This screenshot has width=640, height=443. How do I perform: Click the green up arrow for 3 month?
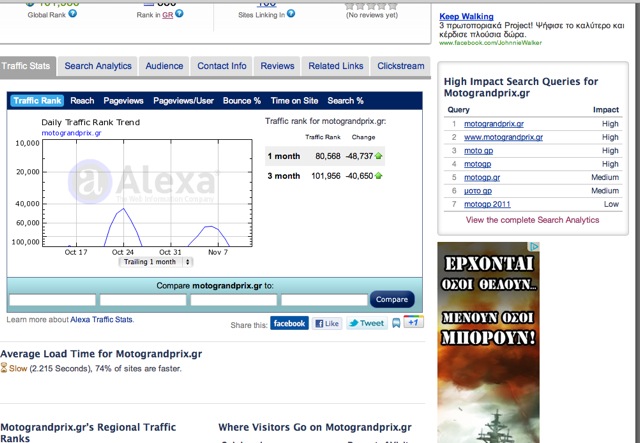(378, 176)
